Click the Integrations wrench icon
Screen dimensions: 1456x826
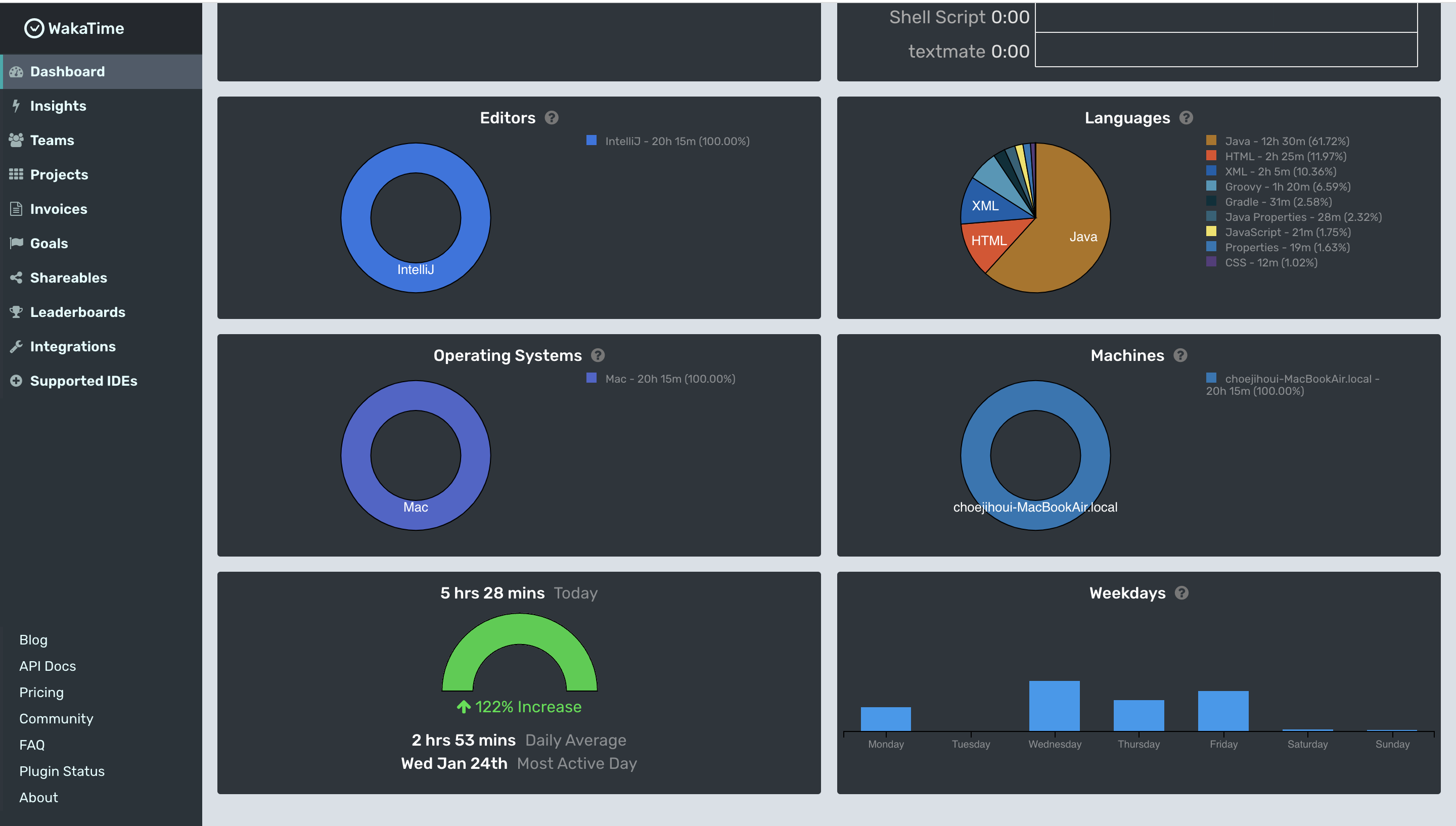[16, 346]
